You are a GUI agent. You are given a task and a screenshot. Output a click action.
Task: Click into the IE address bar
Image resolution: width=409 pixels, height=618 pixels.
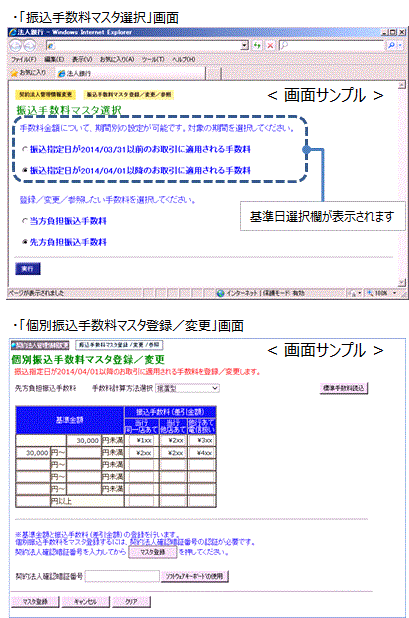(144, 46)
